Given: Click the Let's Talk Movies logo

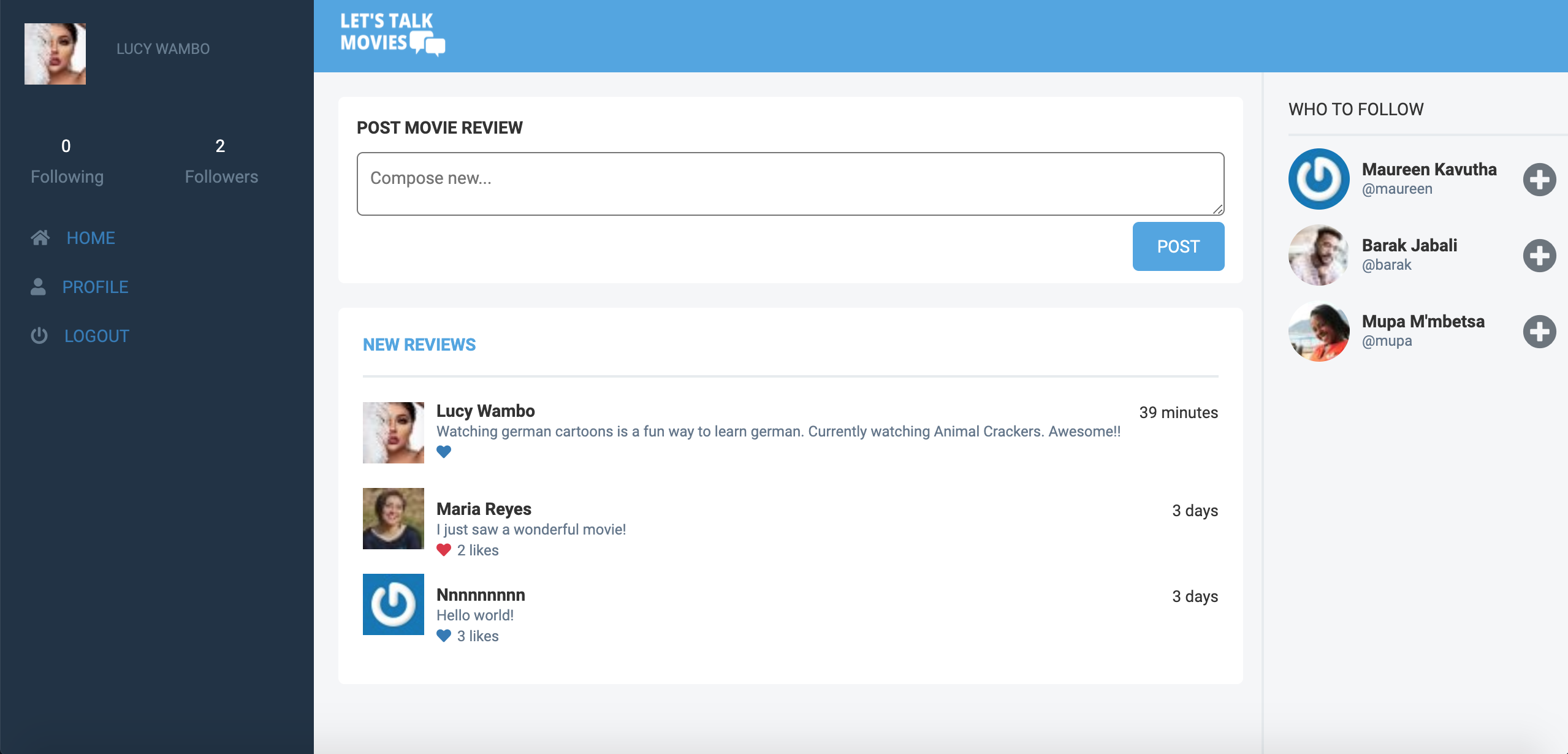Looking at the screenshot, I should [392, 34].
